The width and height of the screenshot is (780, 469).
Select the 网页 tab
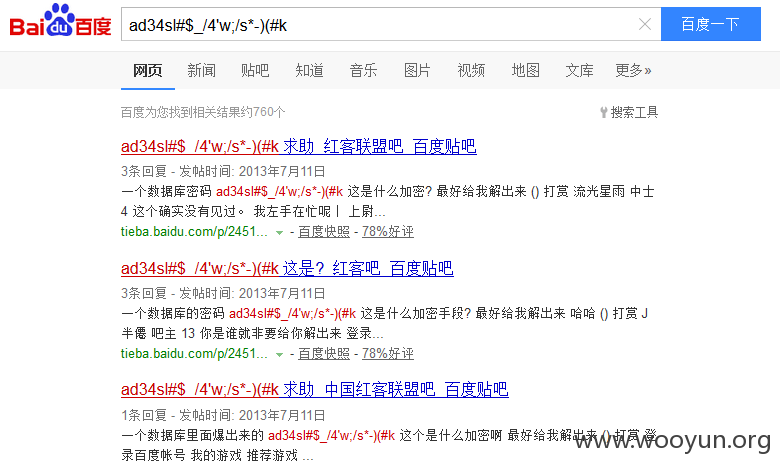point(148,71)
